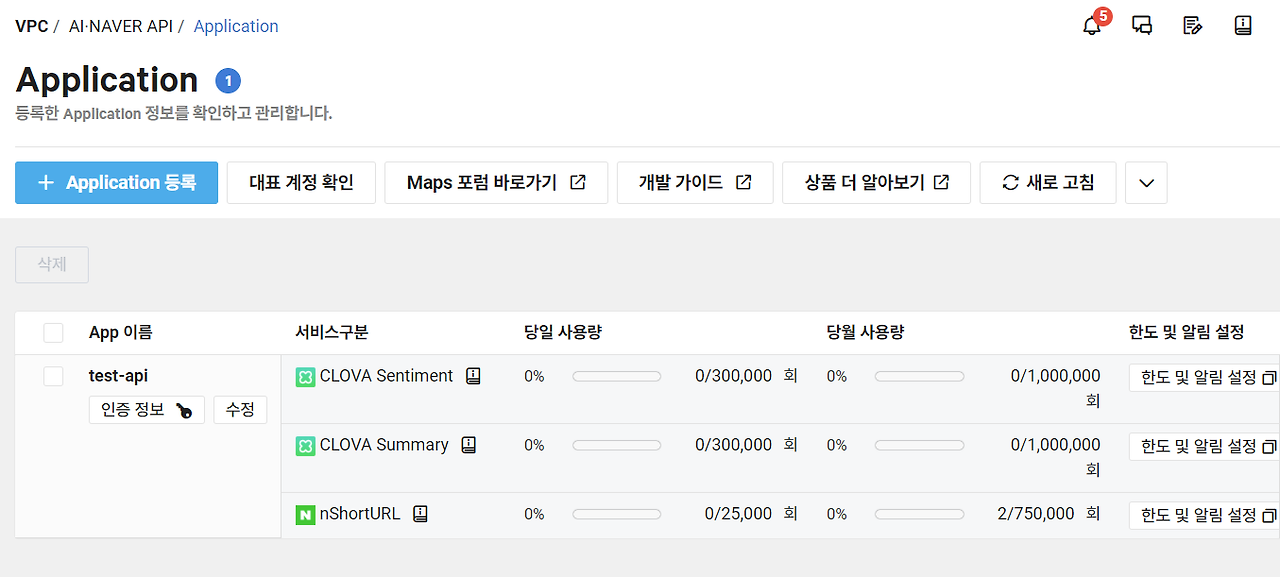1280x577 pixels.
Task: Open the guide book icon in header
Action: pos(1243,25)
